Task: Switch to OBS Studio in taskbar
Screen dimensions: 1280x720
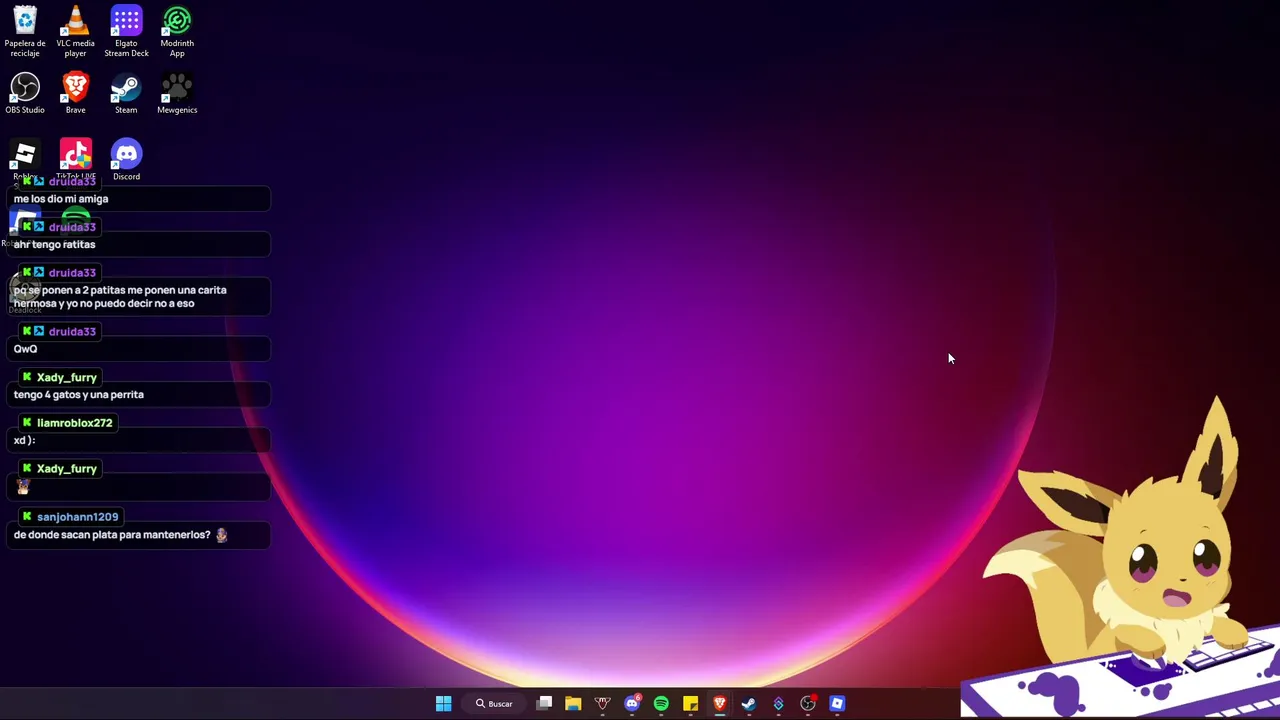Action: (808, 704)
